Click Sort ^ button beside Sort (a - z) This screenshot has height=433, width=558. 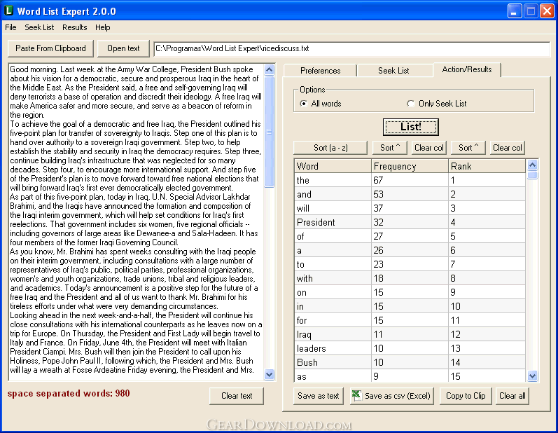click(390, 148)
